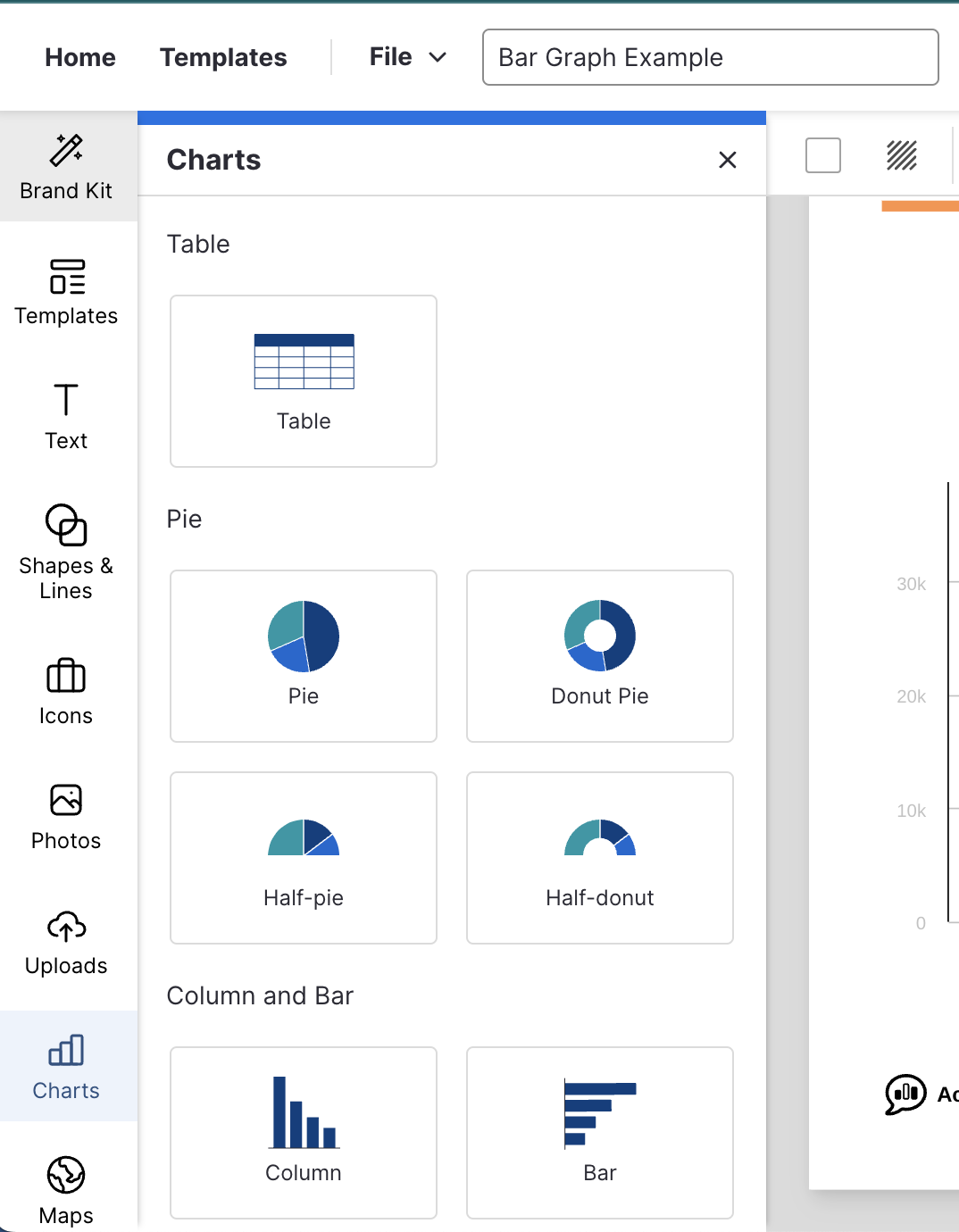Viewport: 959px width, 1232px height.
Task: Open the Uploads panel
Action: tap(66, 942)
